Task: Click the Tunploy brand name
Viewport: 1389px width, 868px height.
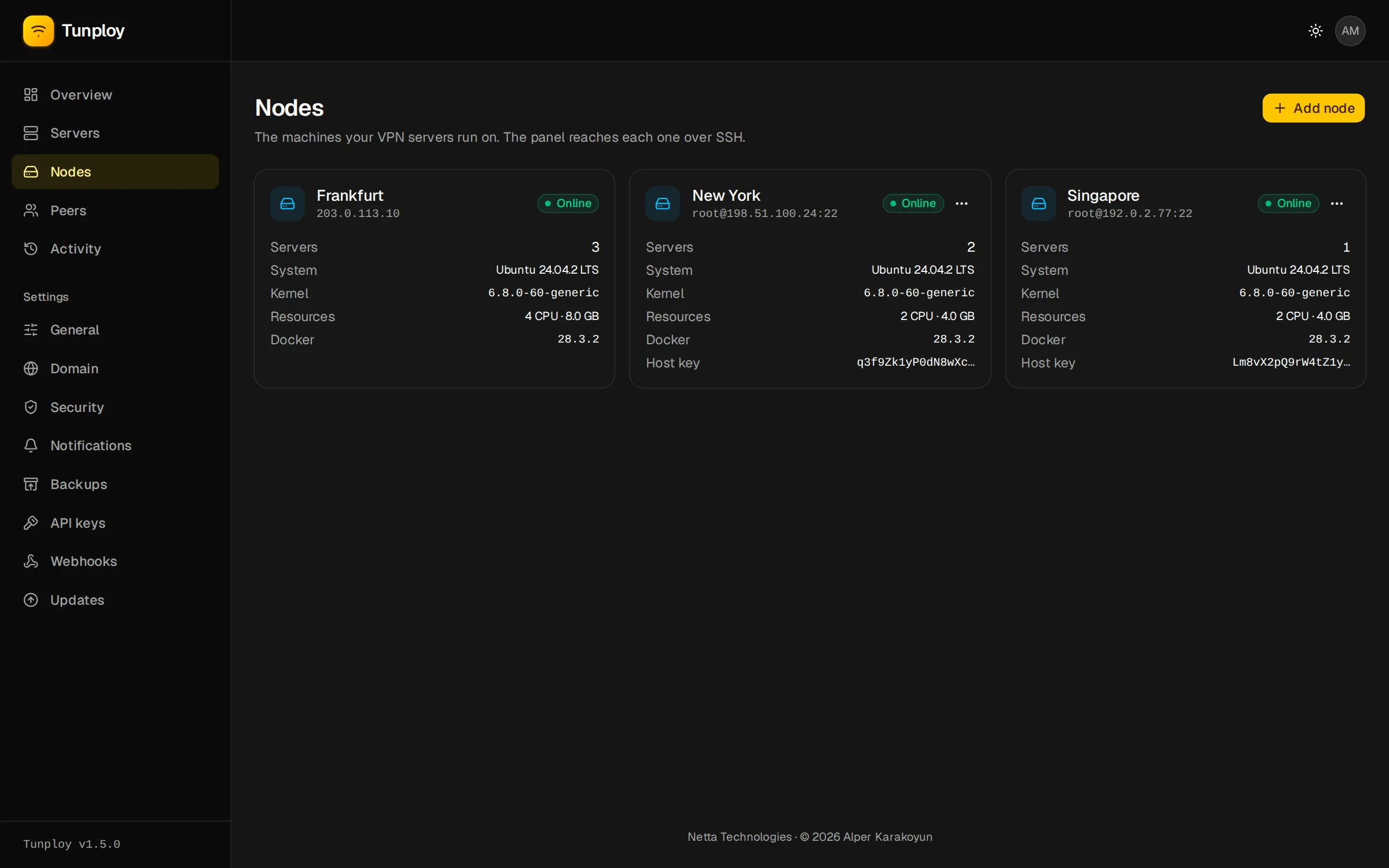Action: coord(93,31)
